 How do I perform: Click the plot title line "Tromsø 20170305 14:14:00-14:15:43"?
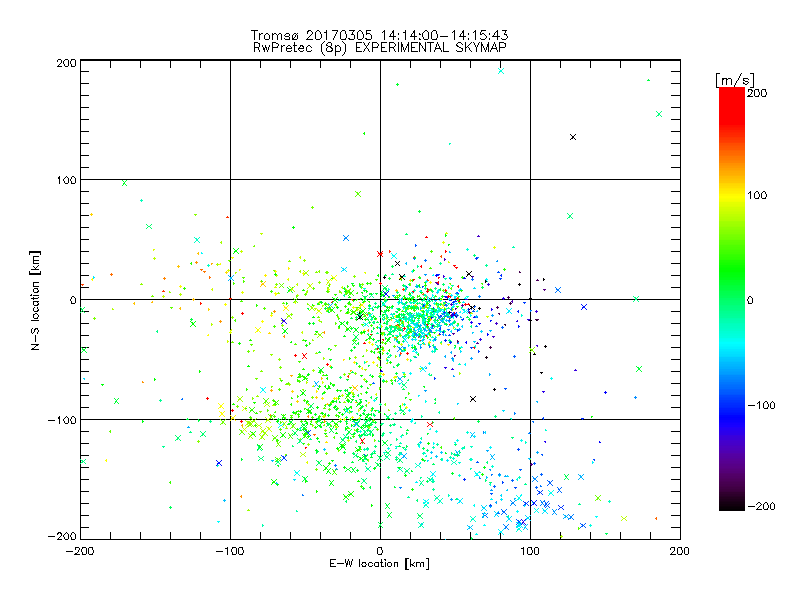coord(379,35)
